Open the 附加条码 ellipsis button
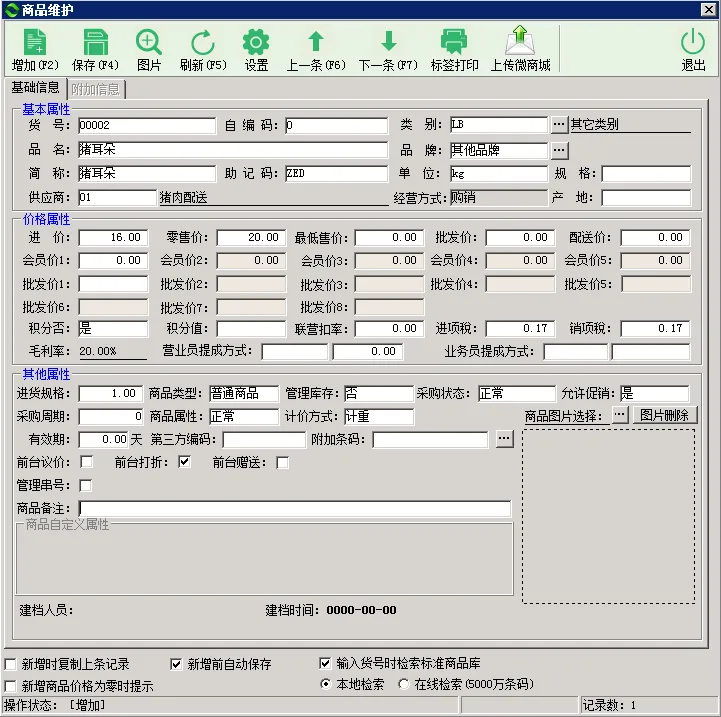721x717 pixels. [504, 439]
